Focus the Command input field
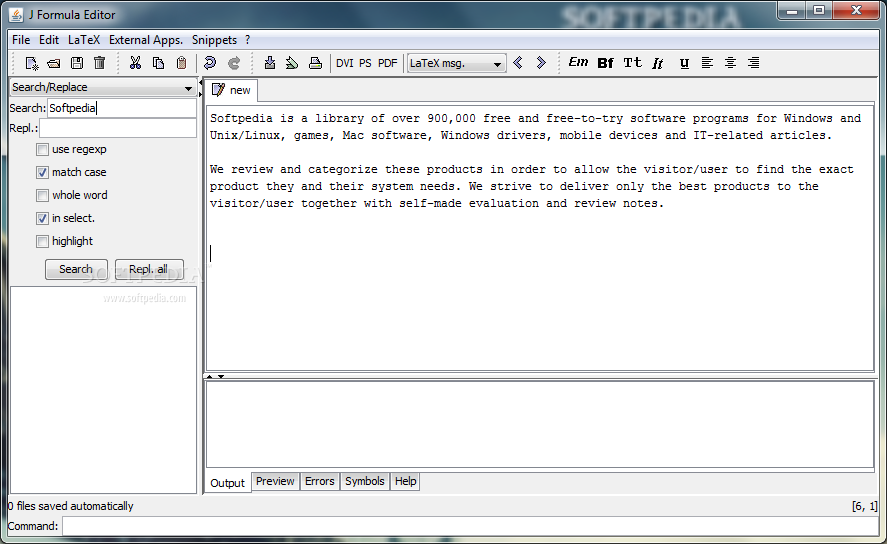This screenshot has height=544, width=887. 471,526
